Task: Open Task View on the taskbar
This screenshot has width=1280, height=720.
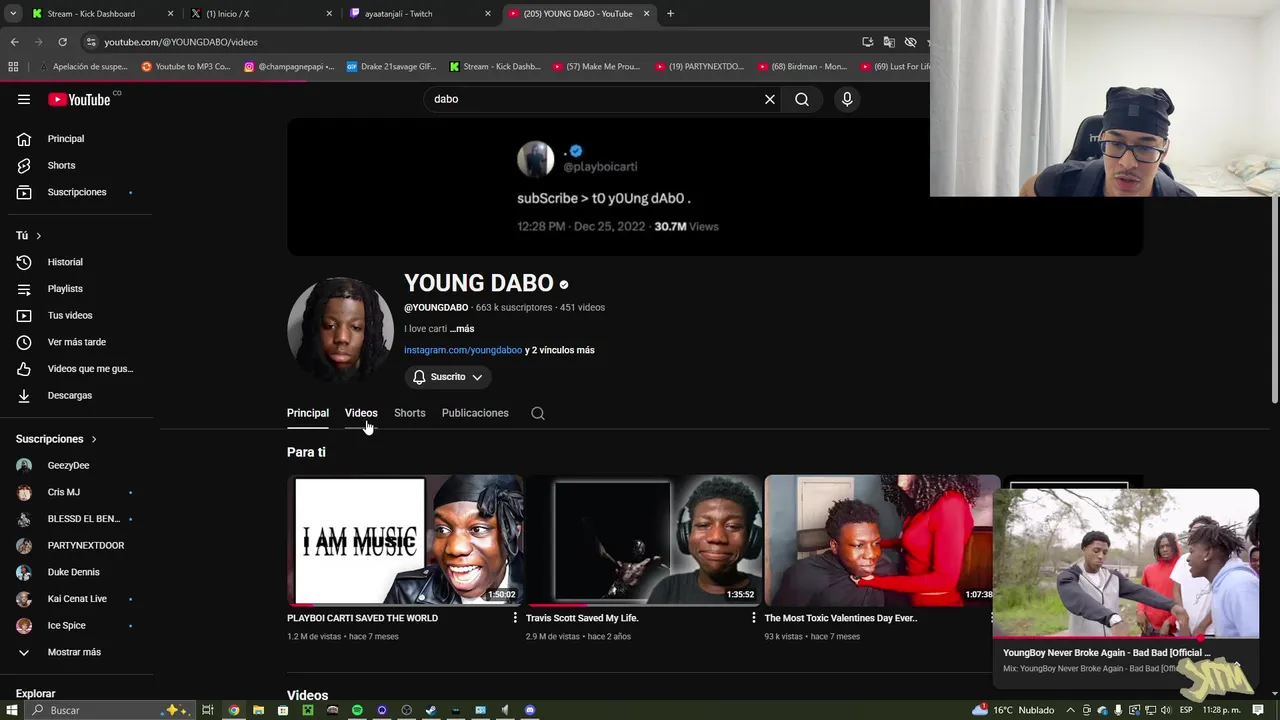Action: tap(208, 710)
